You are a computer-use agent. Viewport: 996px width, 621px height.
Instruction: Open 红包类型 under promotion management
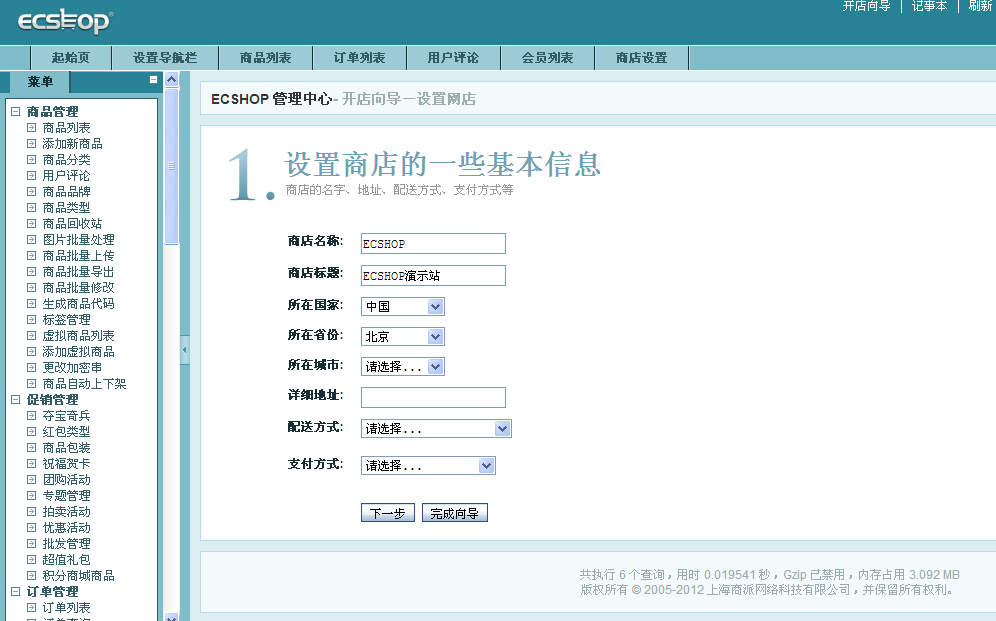[x=66, y=432]
